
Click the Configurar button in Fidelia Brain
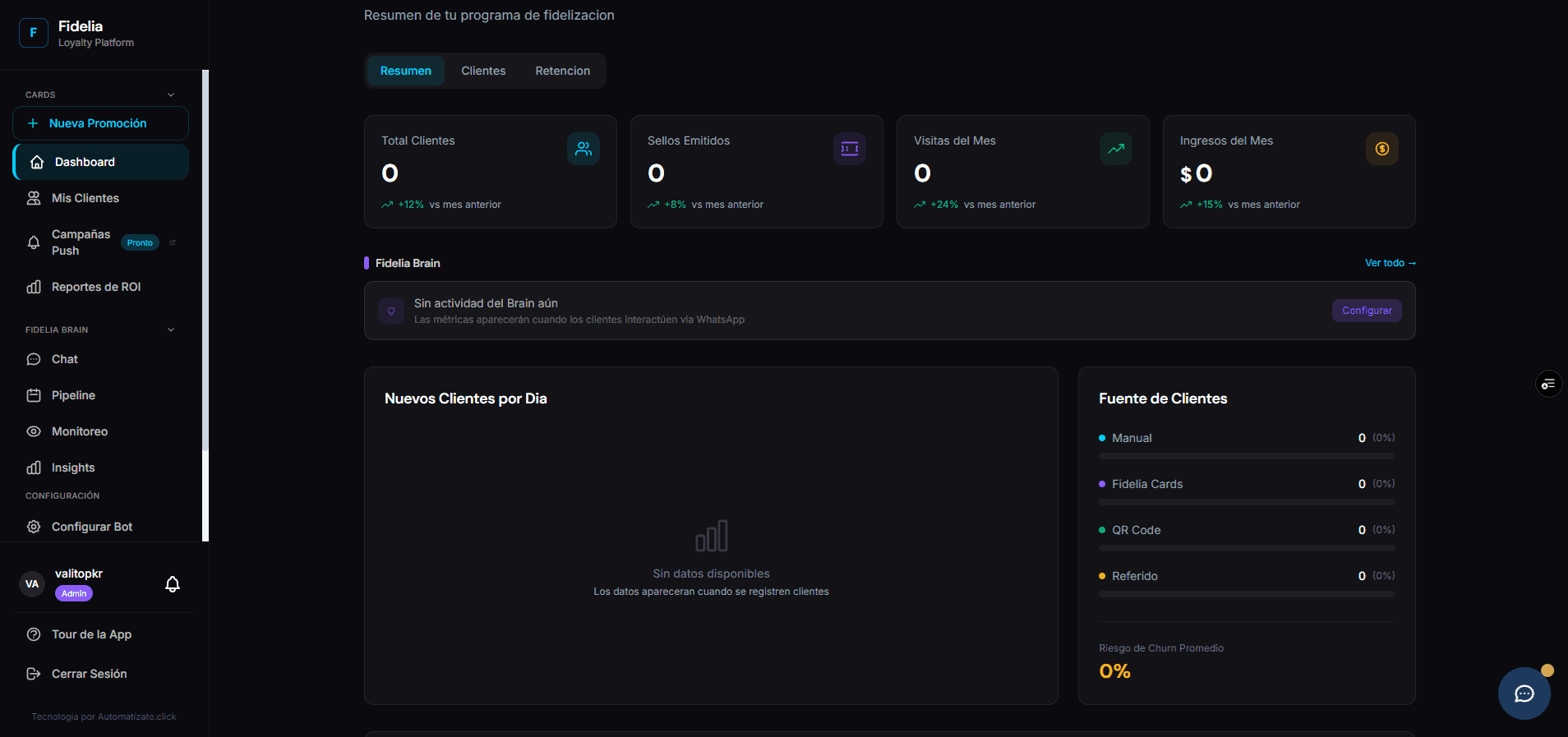coord(1367,311)
